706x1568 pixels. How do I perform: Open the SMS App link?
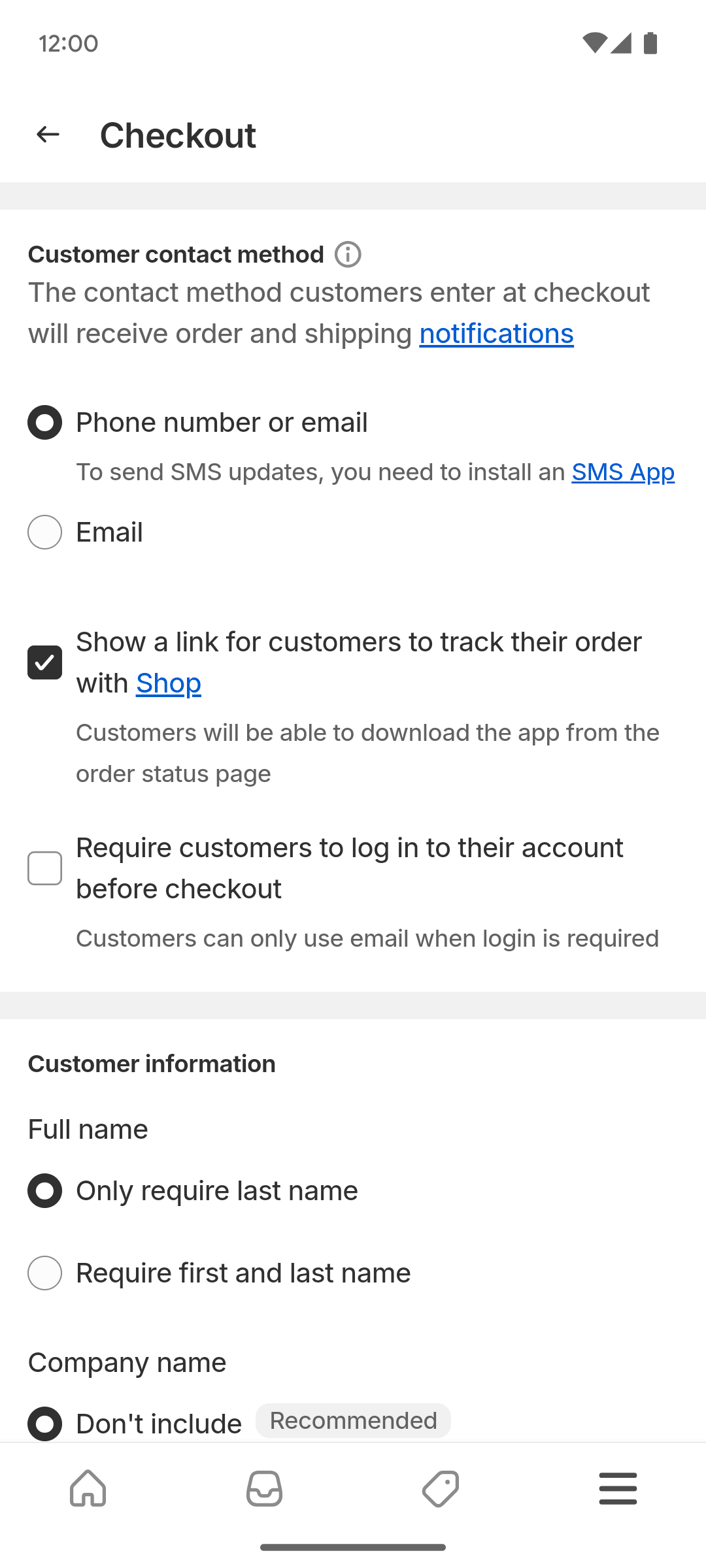(x=623, y=472)
